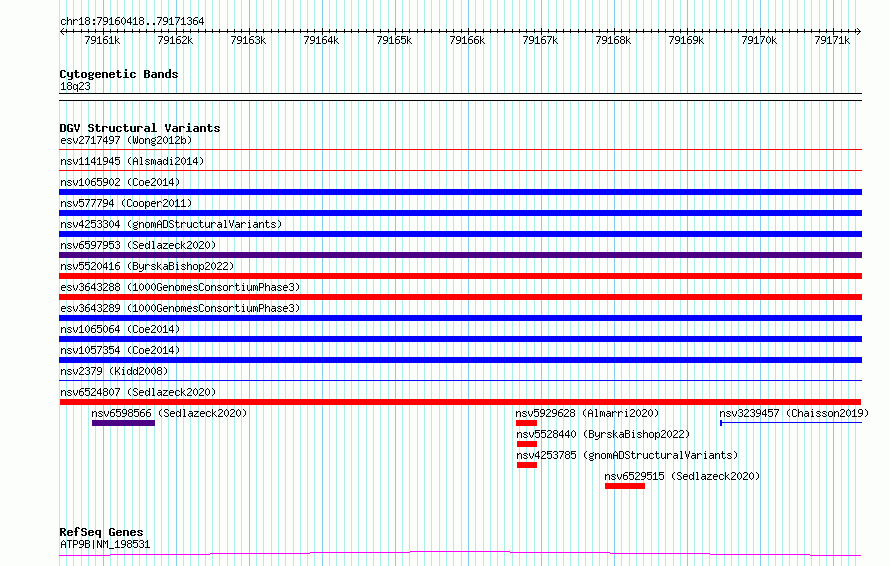Open the esv3643289 (1000GenomesConsortiumPhase3) variant
Image resolution: width=890 pixels, height=566 pixels.
[180, 308]
